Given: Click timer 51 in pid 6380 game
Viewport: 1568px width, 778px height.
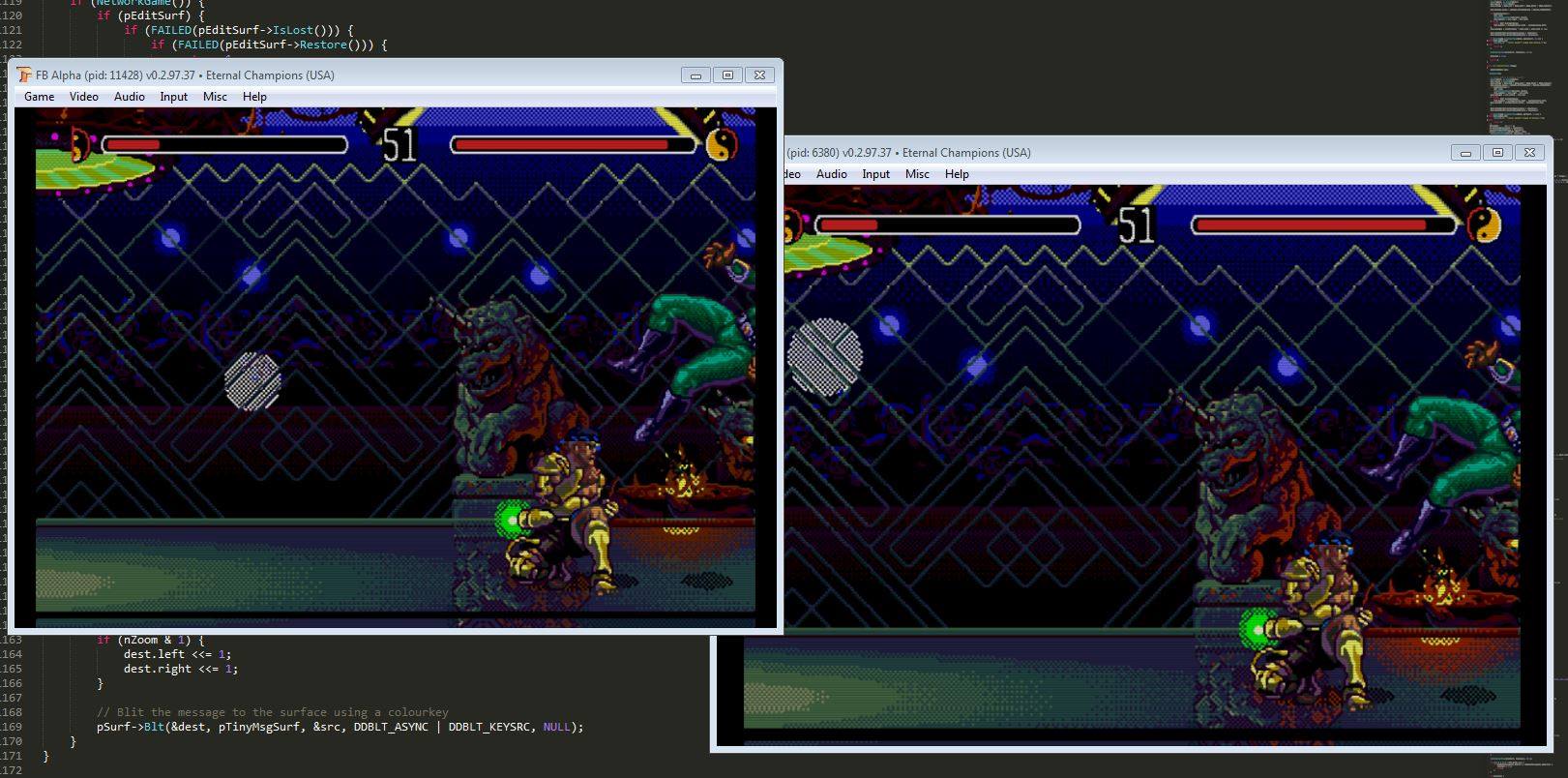Looking at the screenshot, I should 1136,224.
